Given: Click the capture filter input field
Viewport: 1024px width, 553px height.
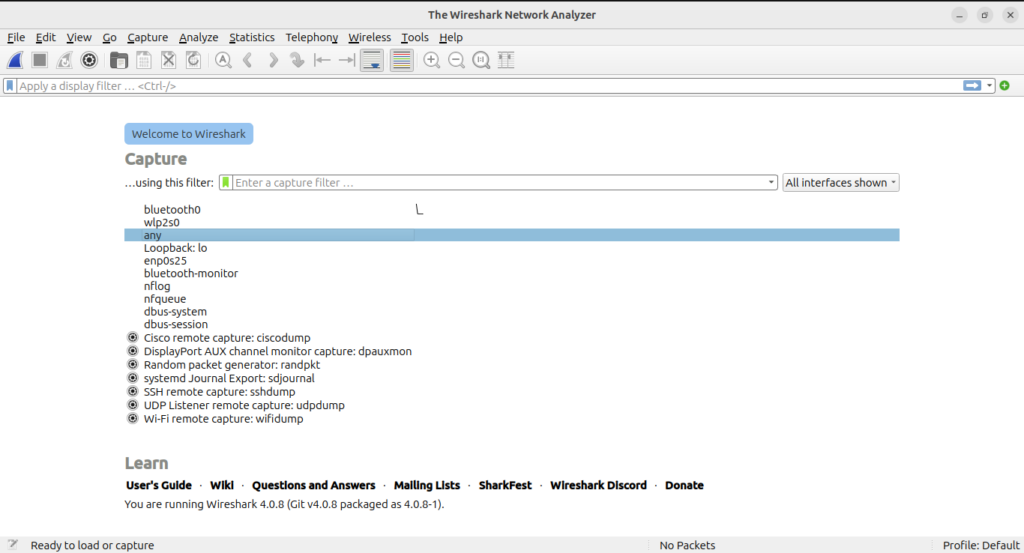Looking at the screenshot, I should point(500,183).
